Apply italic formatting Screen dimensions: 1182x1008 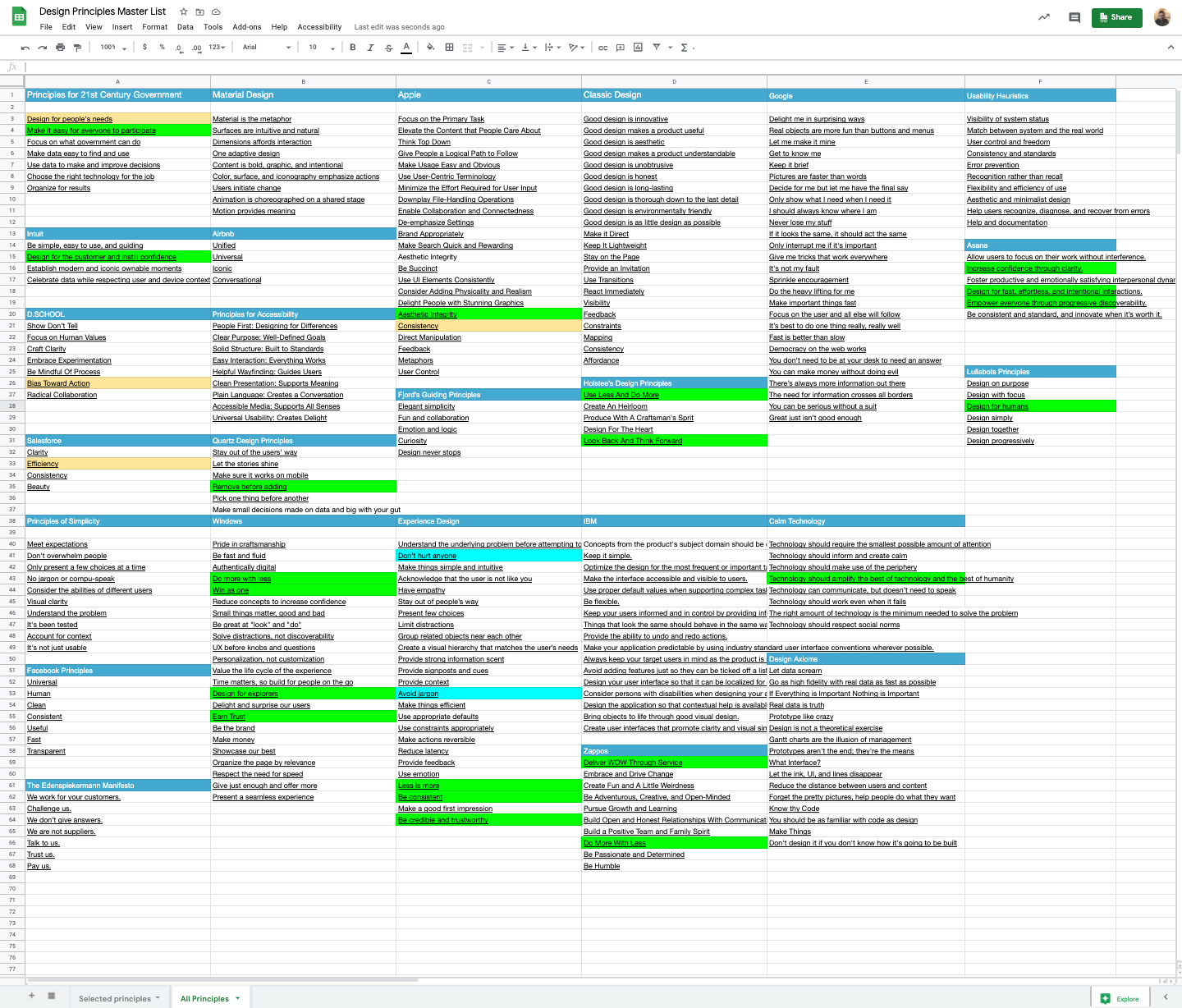tap(370, 48)
